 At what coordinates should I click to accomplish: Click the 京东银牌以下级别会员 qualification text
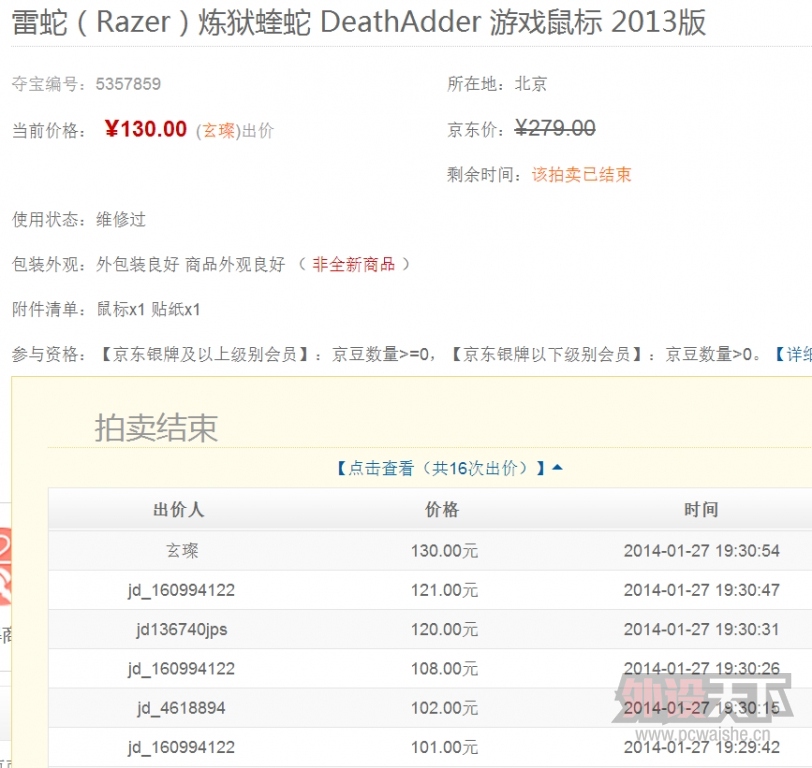point(546,354)
